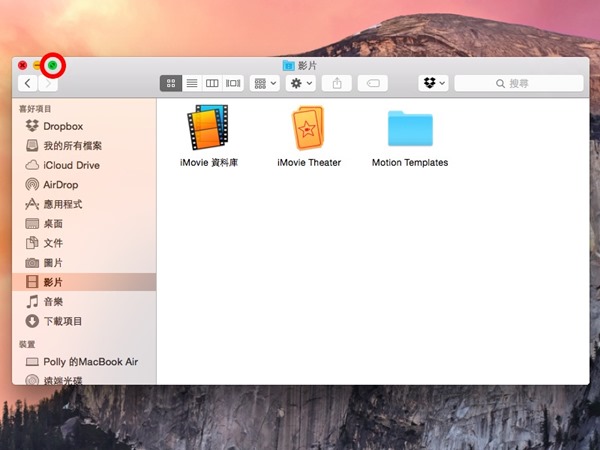This screenshot has width=600, height=450.
Task: Open iCloud Drive from the sidebar
Action: point(70,165)
